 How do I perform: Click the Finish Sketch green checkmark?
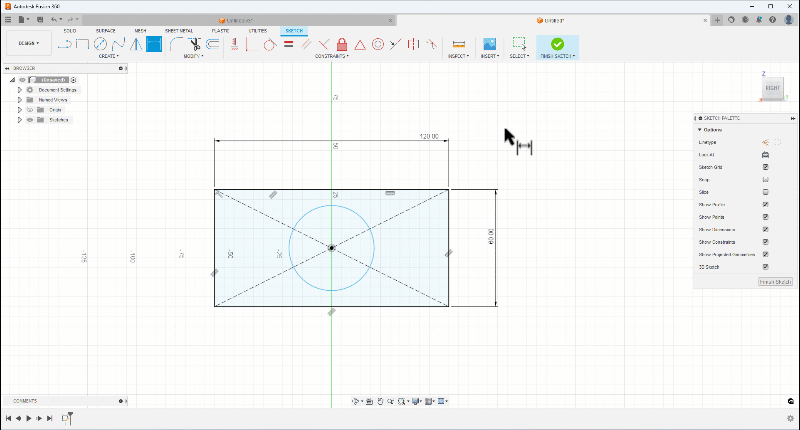(557, 44)
